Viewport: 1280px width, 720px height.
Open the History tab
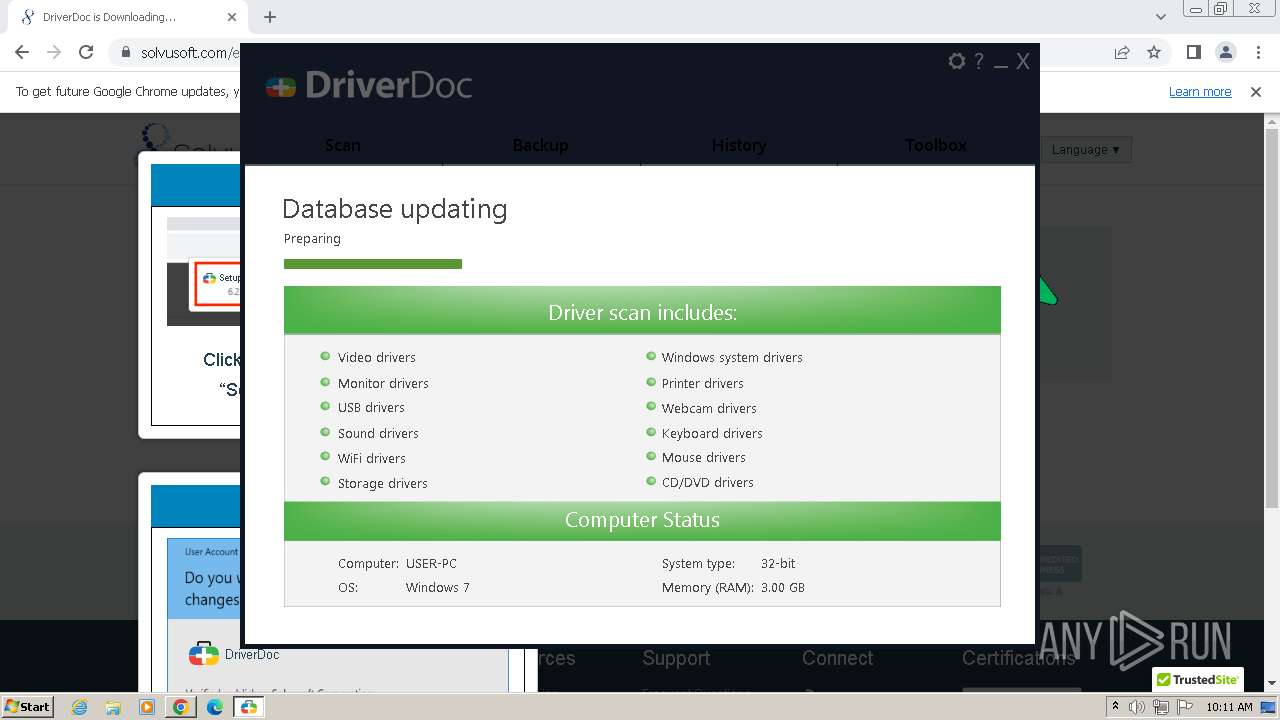tap(738, 145)
